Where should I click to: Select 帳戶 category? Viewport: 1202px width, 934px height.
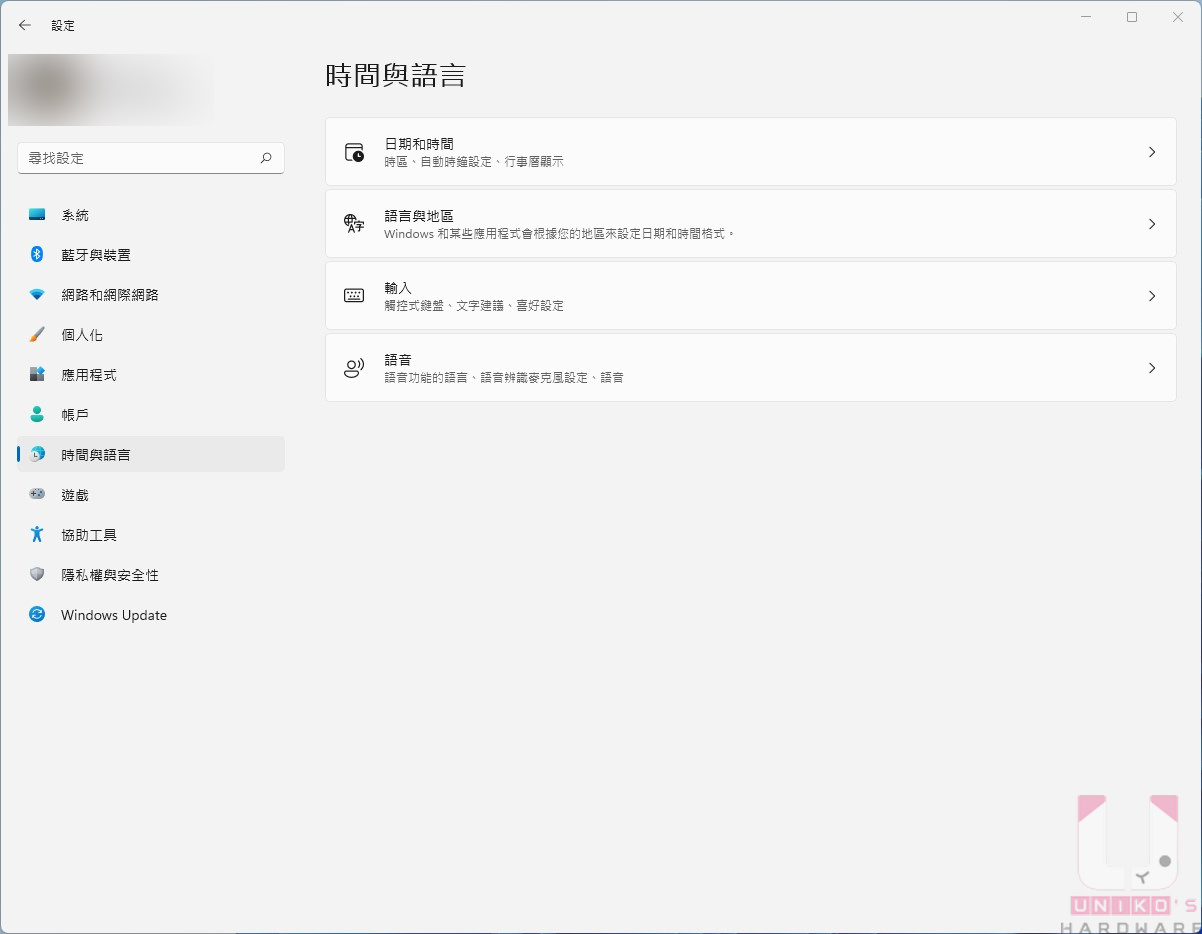tap(151, 415)
